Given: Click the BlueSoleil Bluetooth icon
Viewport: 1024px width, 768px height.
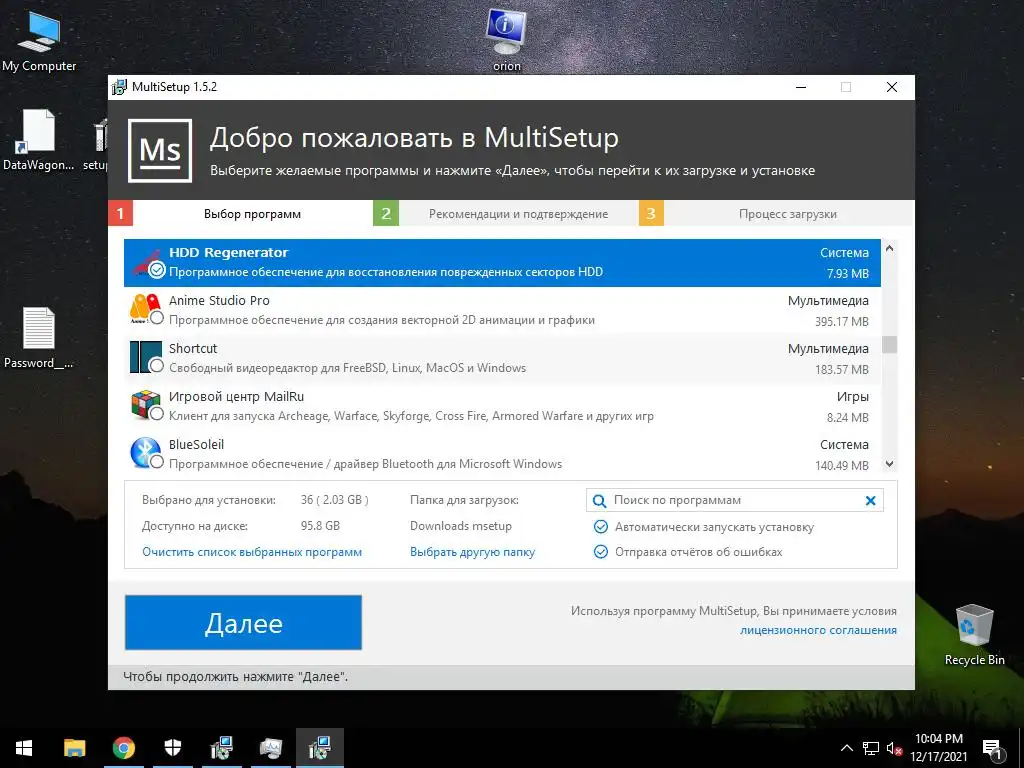Looking at the screenshot, I should (x=145, y=453).
